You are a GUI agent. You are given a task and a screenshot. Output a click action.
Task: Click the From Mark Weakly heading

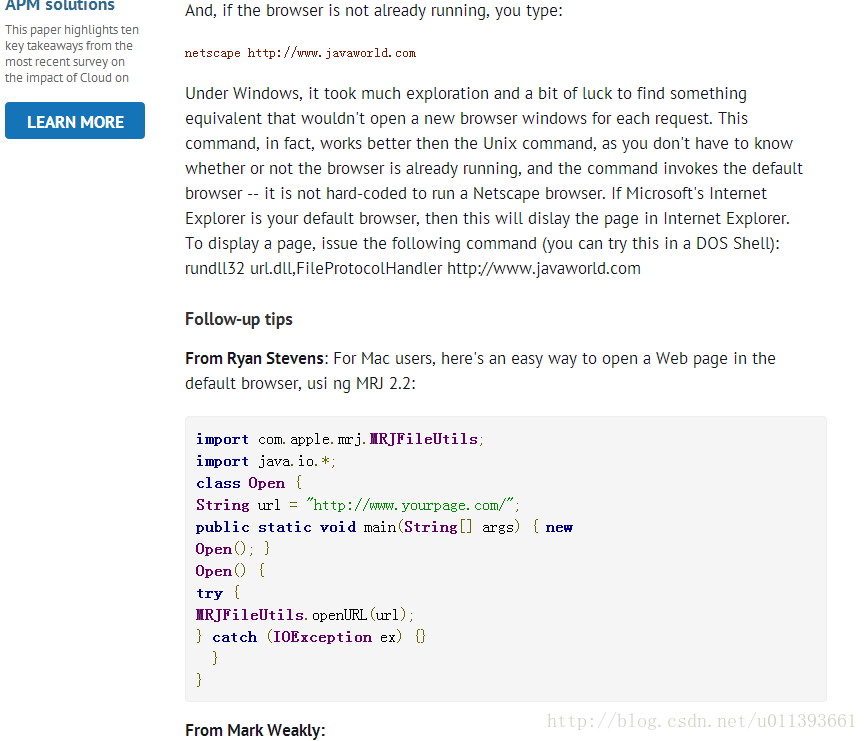[255, 730]
